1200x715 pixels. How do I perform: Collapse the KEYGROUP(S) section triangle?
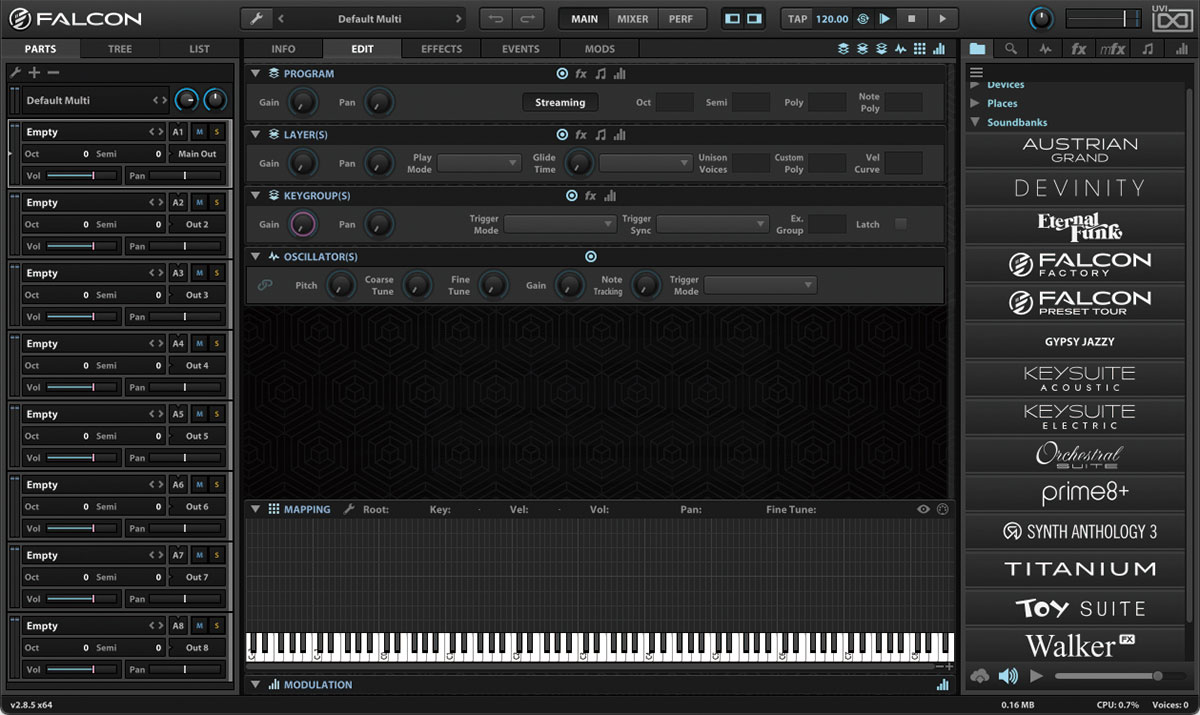click(x=256, y=196)
